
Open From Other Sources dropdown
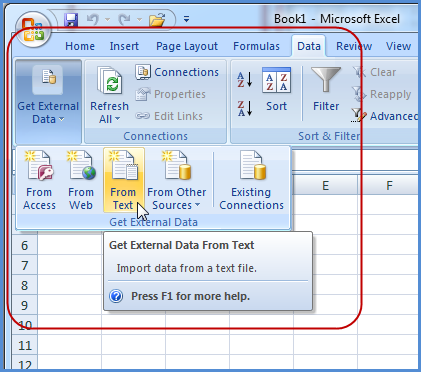[176, 180]
